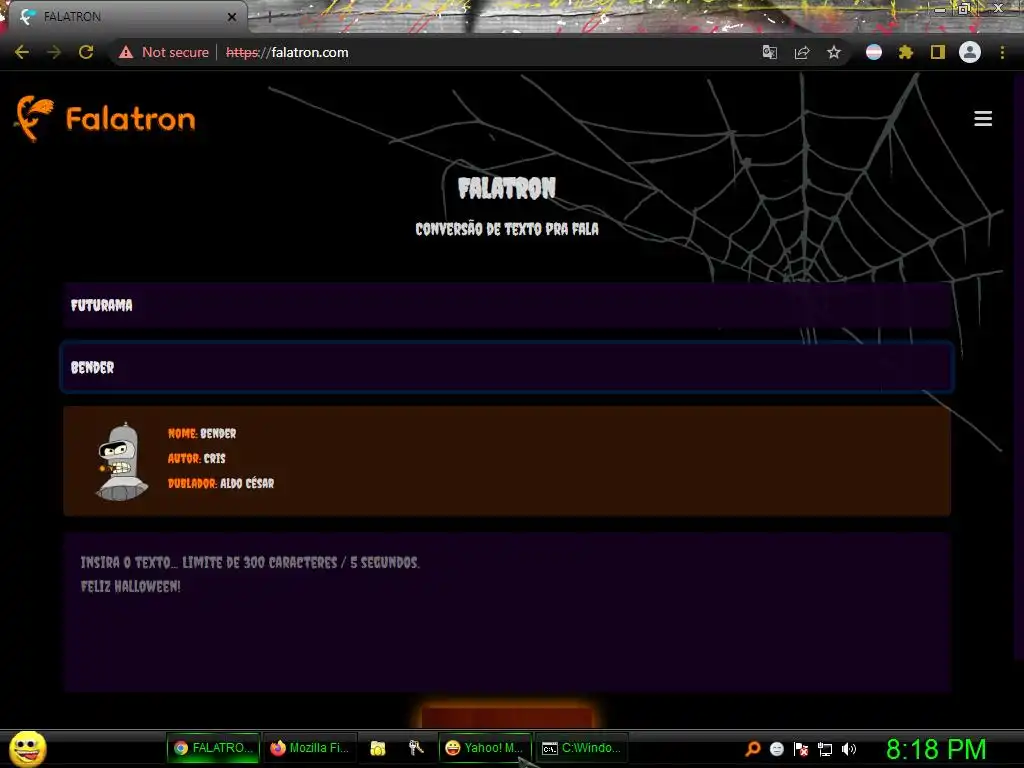Open the striped circular extension icon
Viewport: 1024px width, 768px height.
(874, 52)
